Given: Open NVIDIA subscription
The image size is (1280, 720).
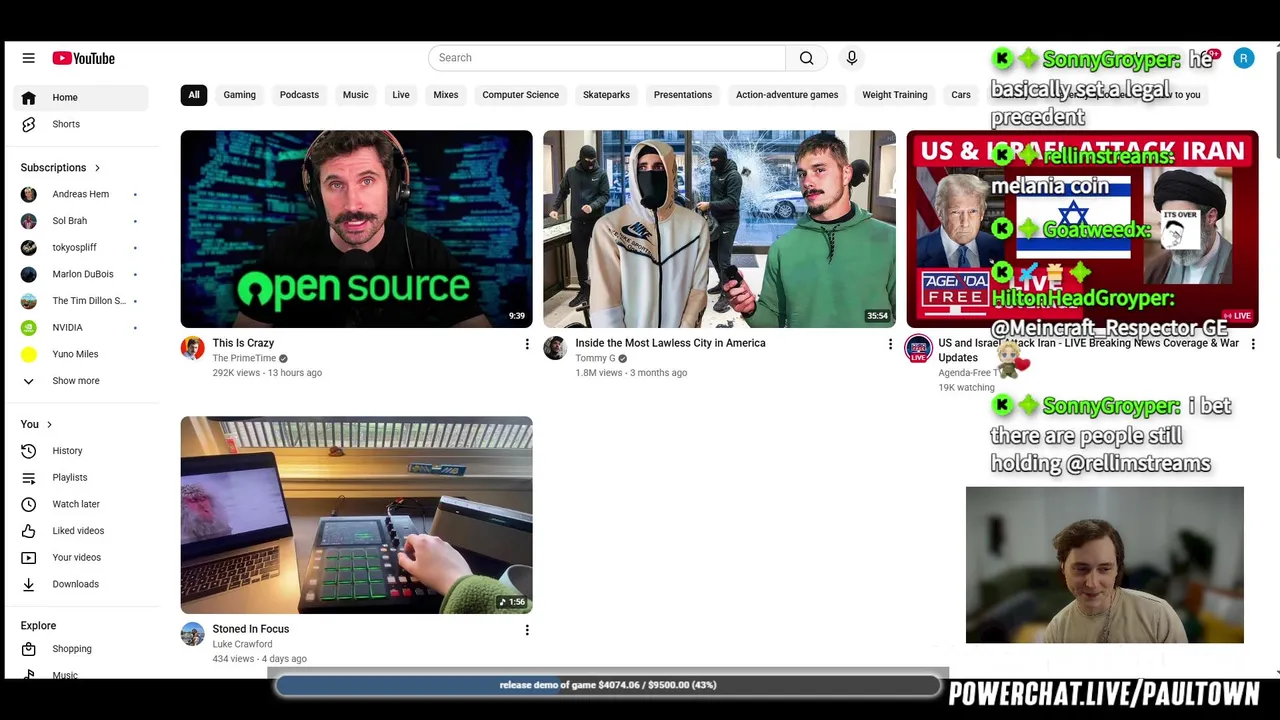Looking at the screenshot, I should click(x=82, y=327).
